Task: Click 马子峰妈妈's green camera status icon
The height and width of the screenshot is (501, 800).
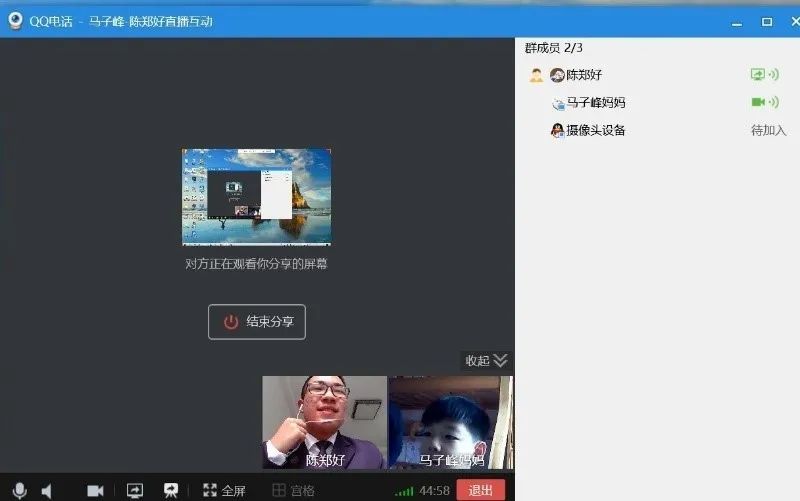Action: click(758, 102)
